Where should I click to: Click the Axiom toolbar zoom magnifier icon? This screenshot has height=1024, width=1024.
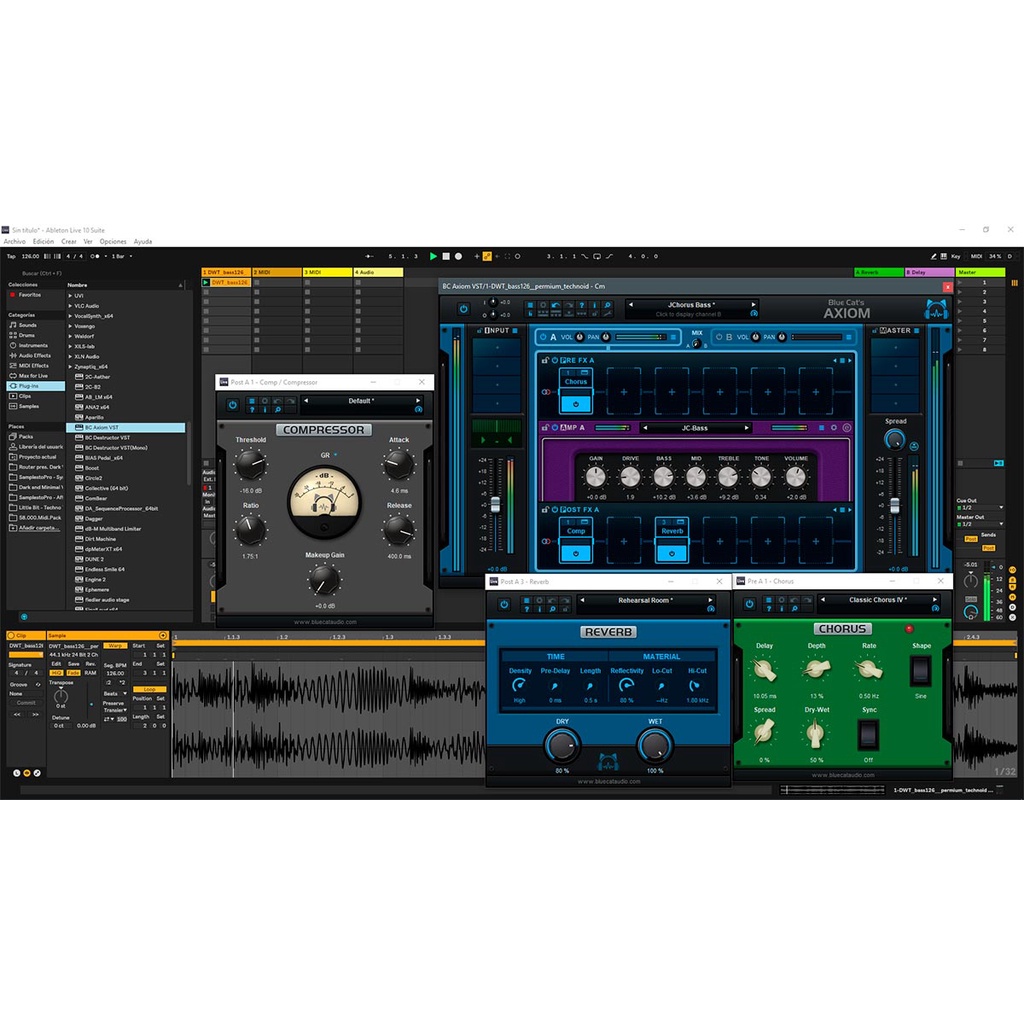(x=607, y=305)
